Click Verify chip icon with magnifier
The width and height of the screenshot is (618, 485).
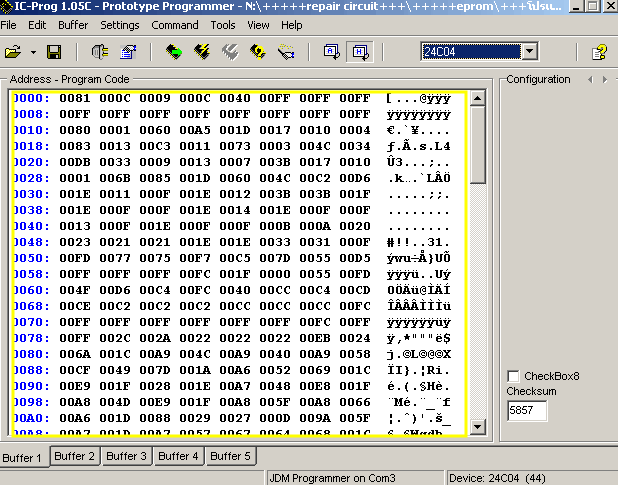258,52
